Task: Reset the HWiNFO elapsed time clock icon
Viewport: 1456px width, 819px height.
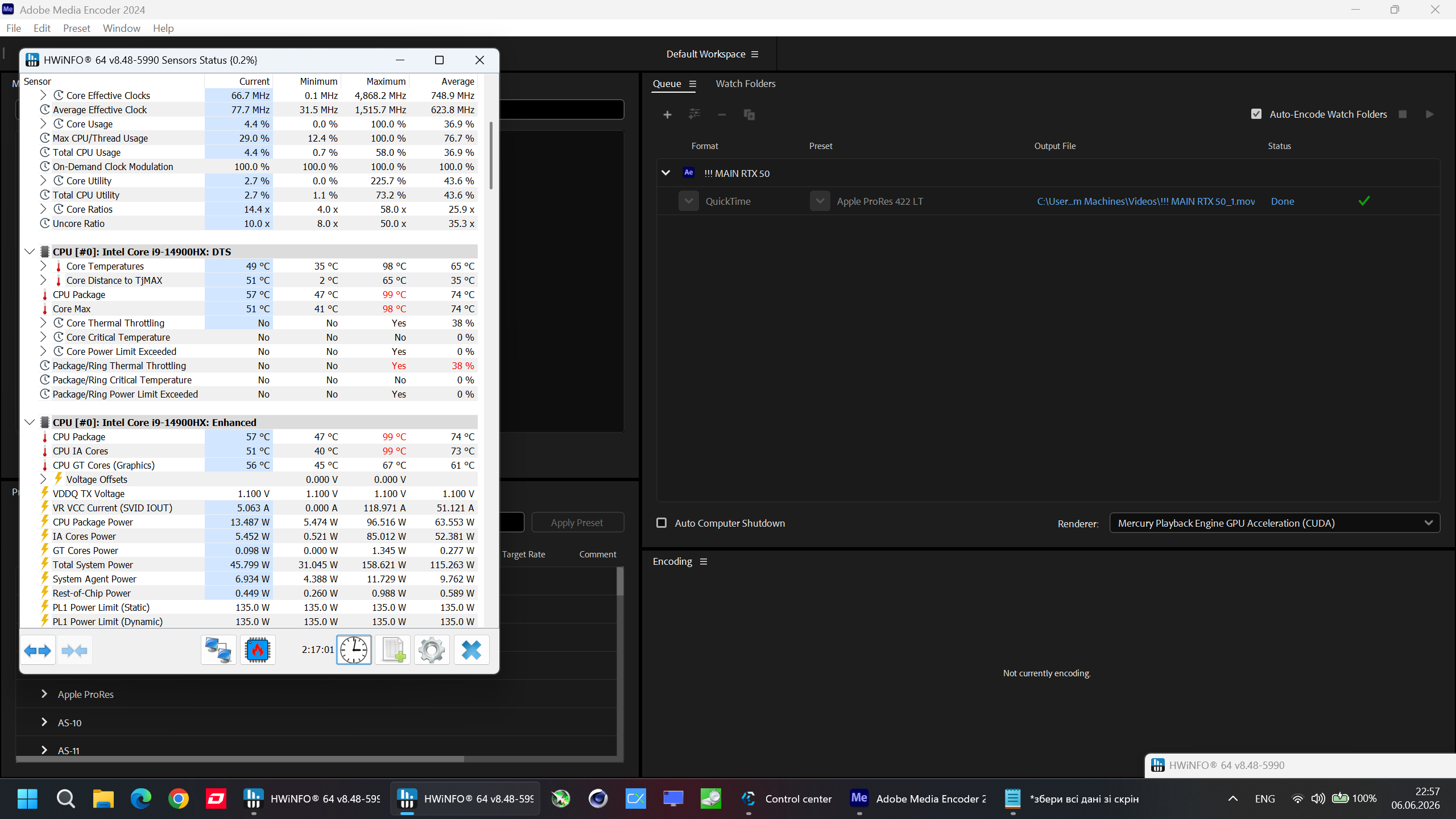Action: click(x=354, y=650)
